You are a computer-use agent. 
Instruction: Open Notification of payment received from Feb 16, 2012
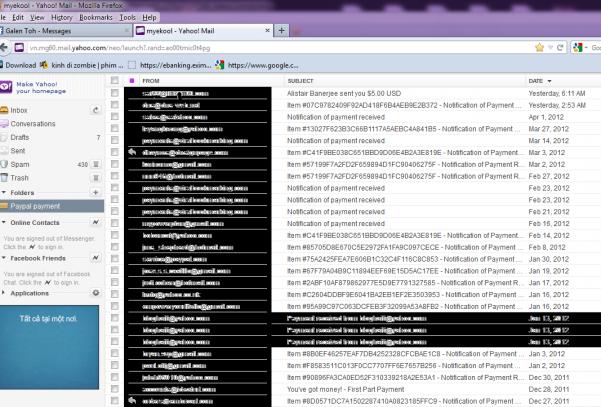coord(336,223)
